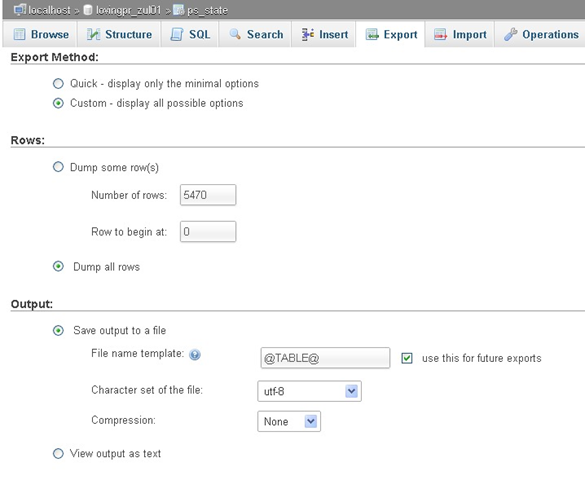Select Quick export method radio button
Screen dimensions: 585x480
coord(58,84)
